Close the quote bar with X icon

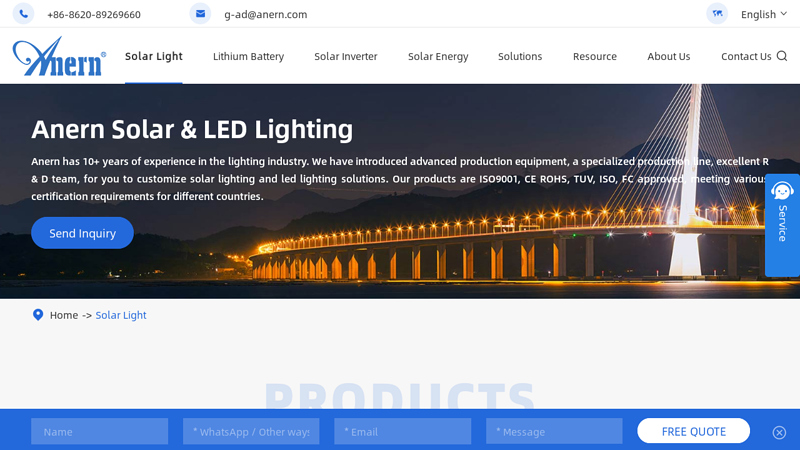(779, 433)
